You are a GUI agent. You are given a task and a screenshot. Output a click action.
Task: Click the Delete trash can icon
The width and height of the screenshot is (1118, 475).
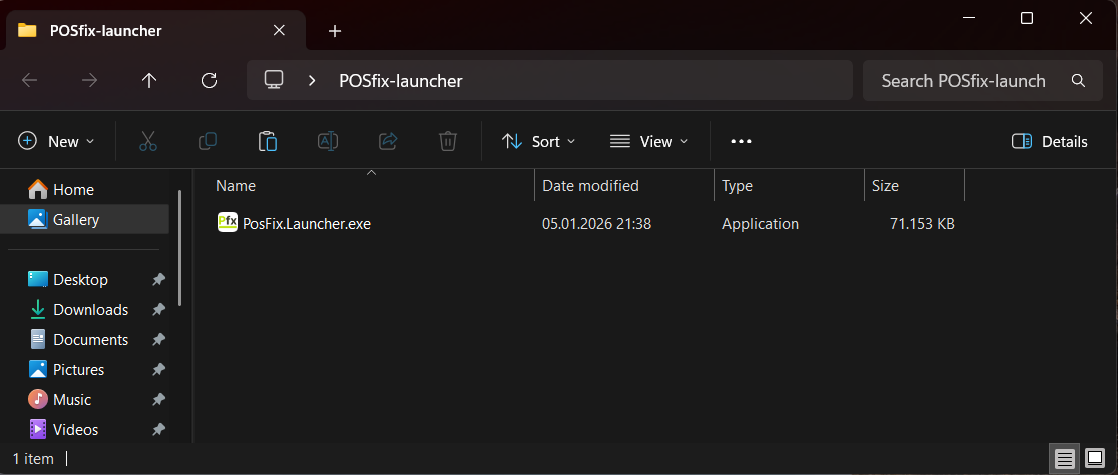(x=448, y=141)
